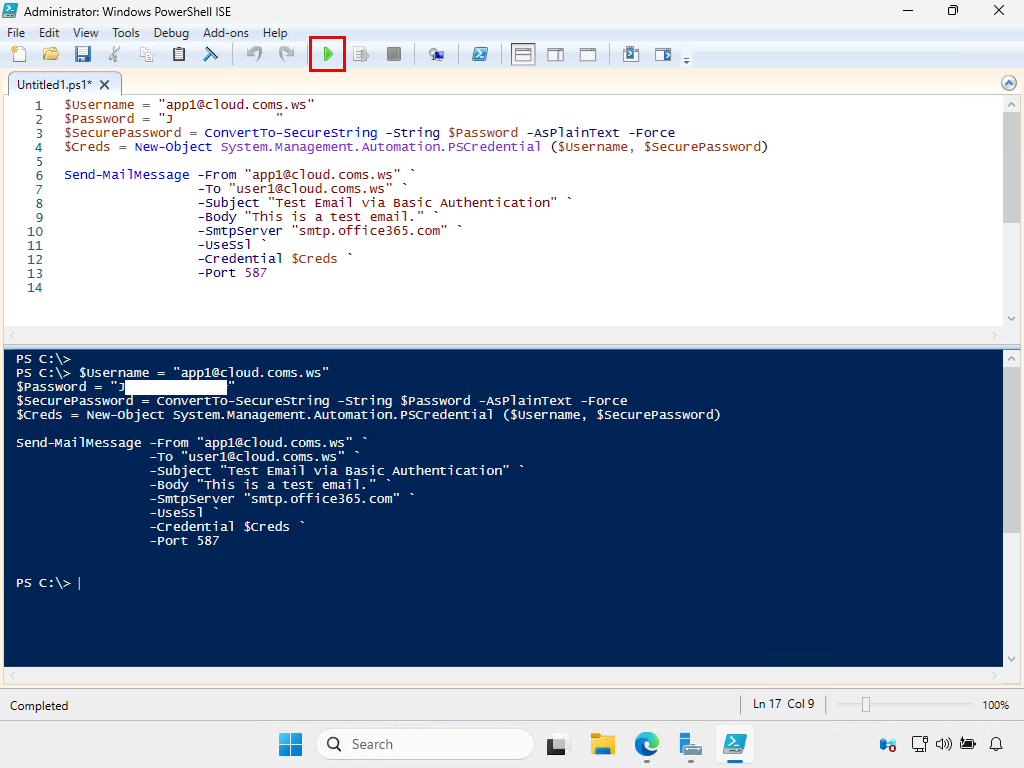The width and height of the screenshot is (1024, 768).
Task: Select the Untitled1.ps1 tab
Action: pyautogui.click(x=55, y=84)
